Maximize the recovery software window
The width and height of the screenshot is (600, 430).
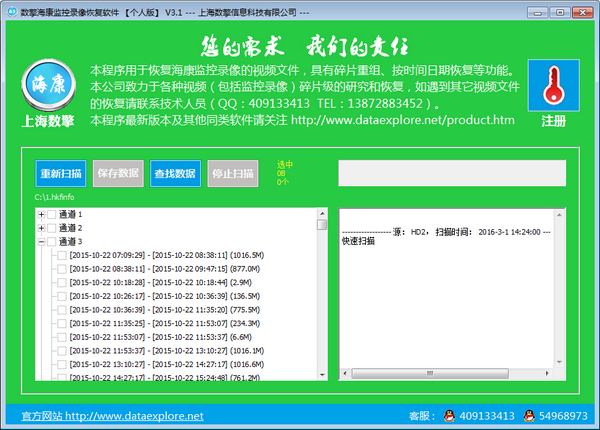(560, 12)
